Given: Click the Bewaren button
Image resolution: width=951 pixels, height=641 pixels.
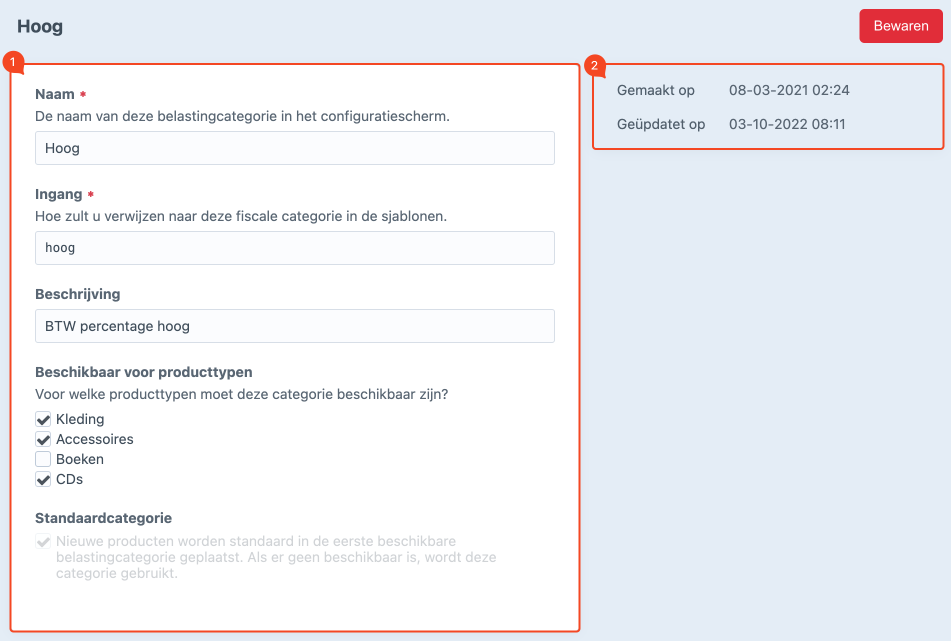Looking at the screenshot, I should (x=900, y=26).
